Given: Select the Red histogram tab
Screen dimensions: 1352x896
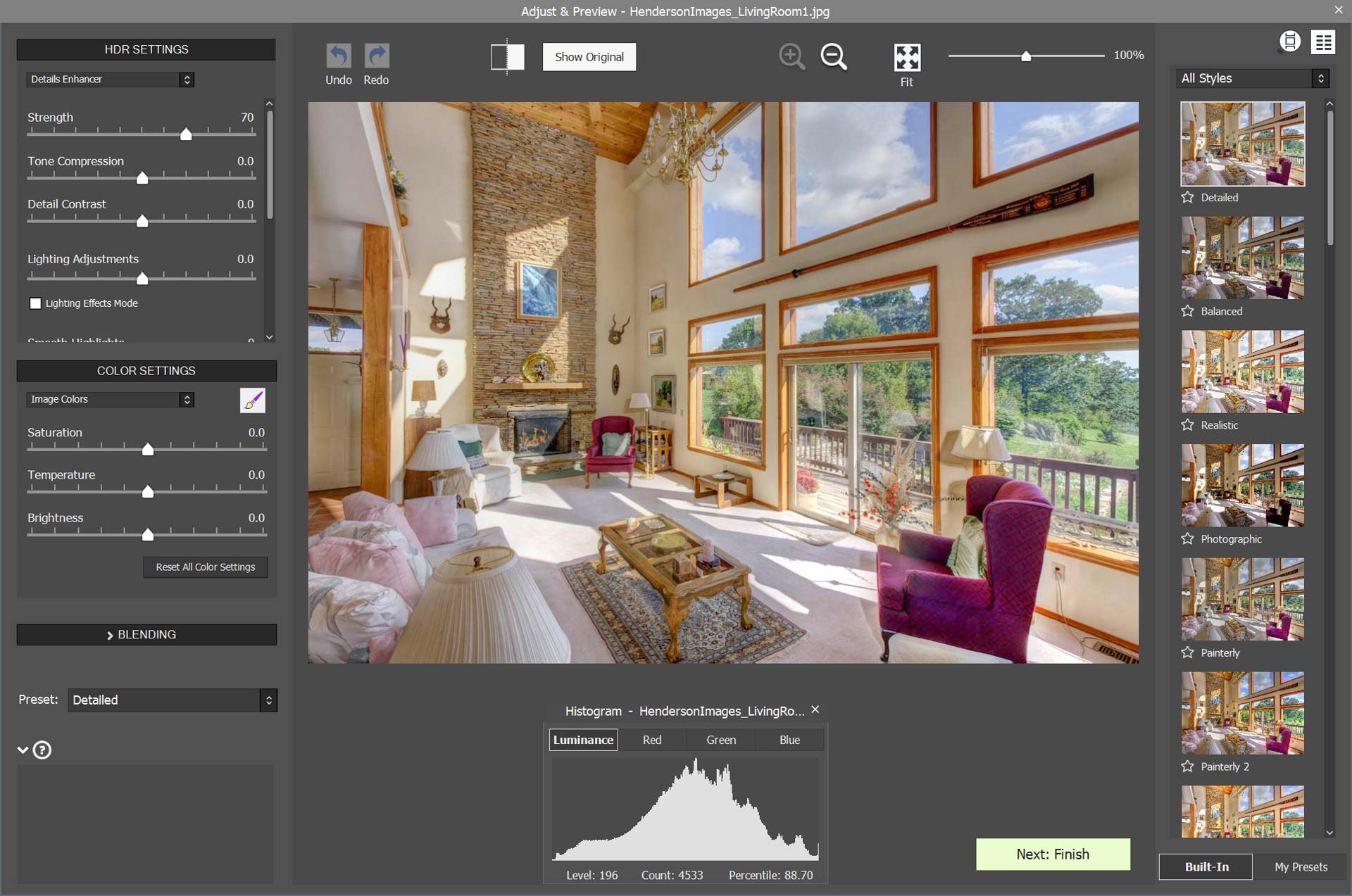Looking at the screenshot, I should click(652, 740).
